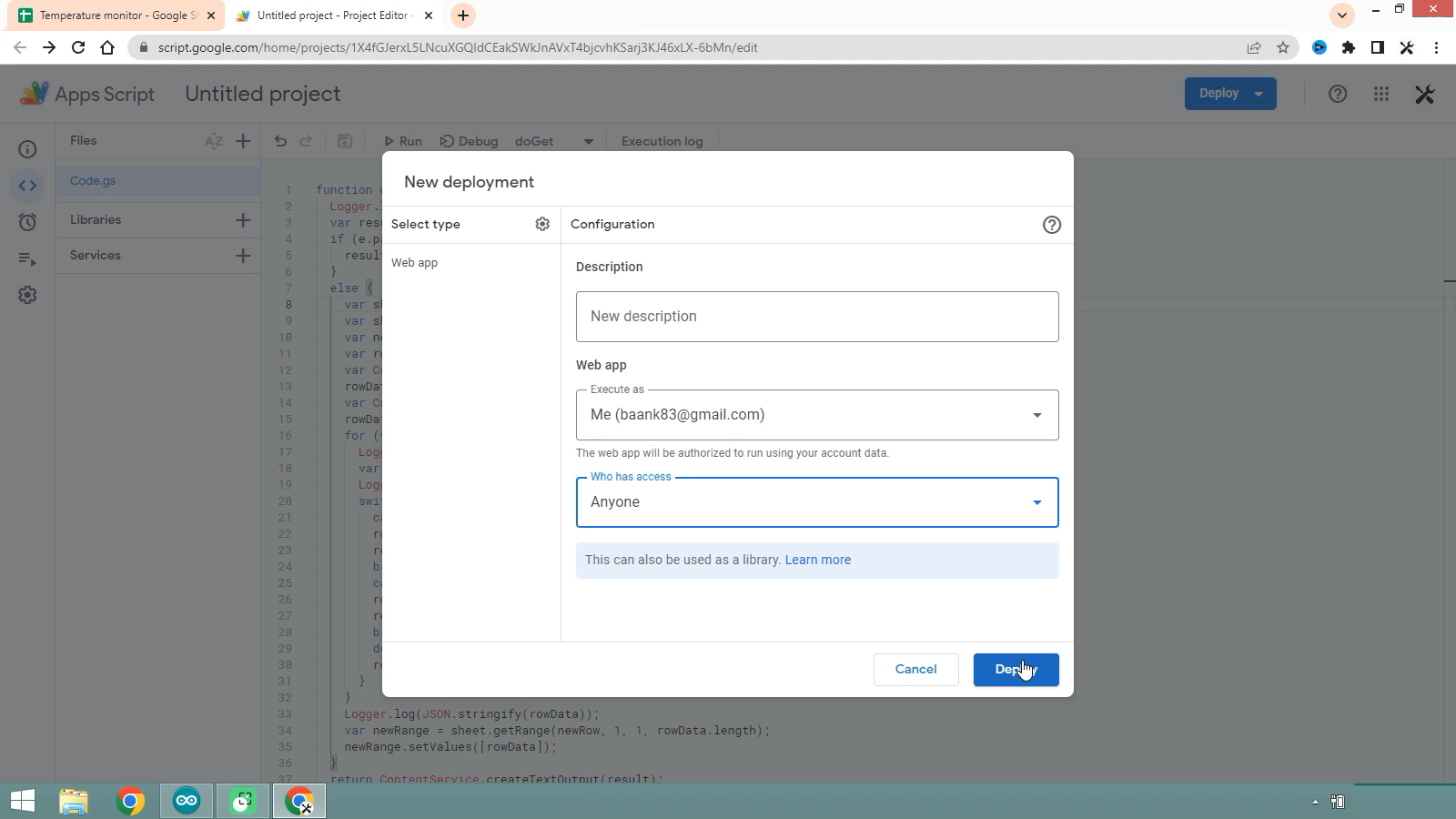
Task: Show hidden system tray icons
Action: pyautogui.click(x=1315, y=802)
